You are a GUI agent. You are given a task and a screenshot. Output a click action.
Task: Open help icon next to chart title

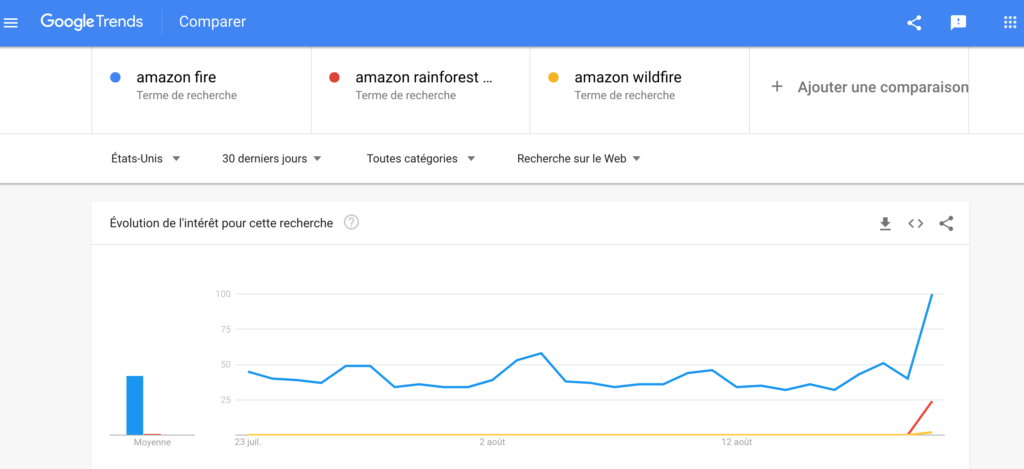tap(351, 223)
